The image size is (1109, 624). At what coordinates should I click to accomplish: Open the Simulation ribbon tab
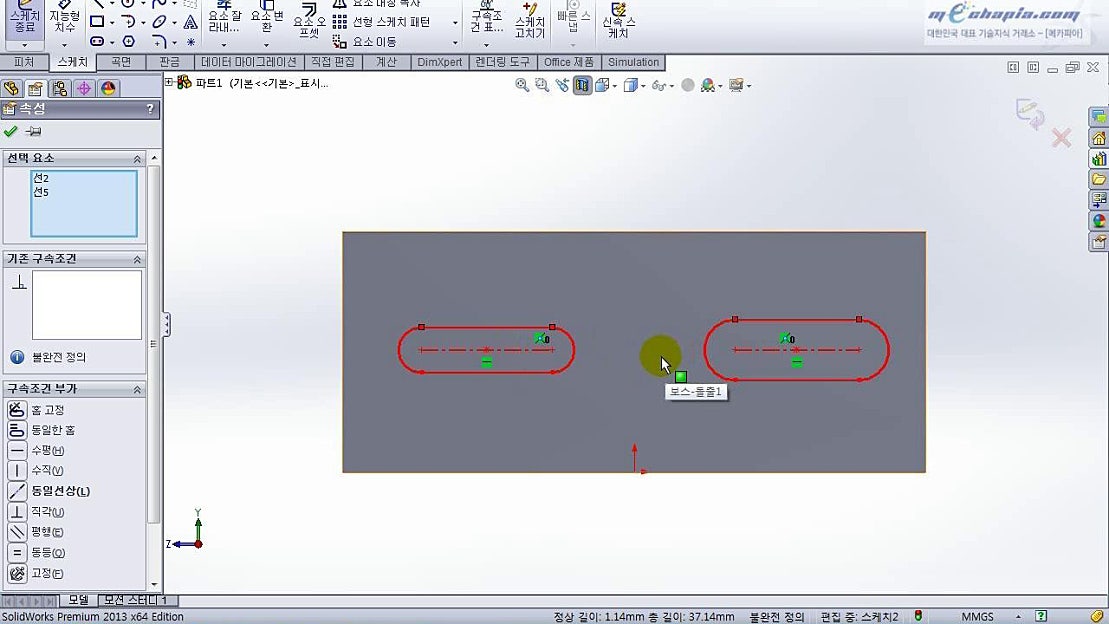632,61
